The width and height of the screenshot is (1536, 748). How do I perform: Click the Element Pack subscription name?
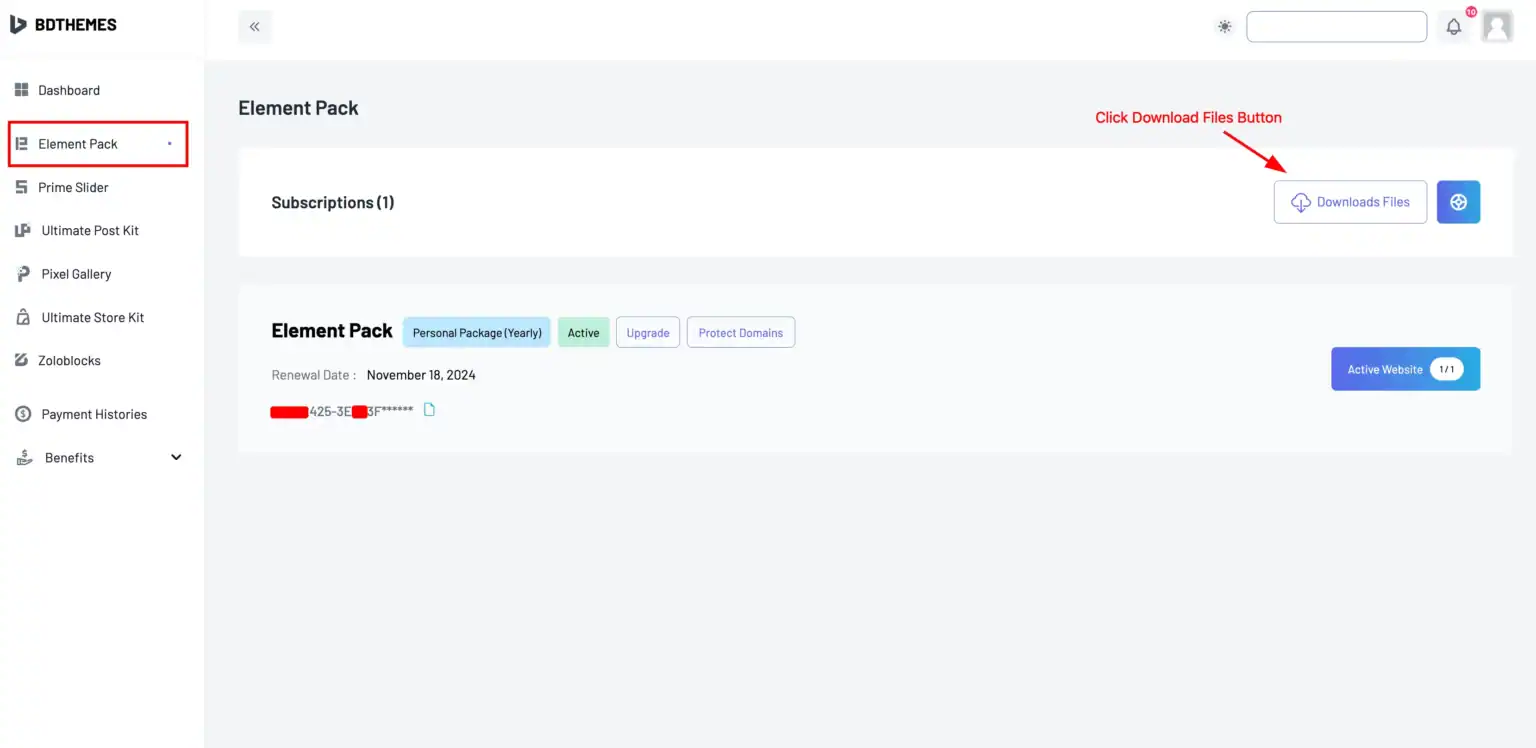(x=332, y=331)
